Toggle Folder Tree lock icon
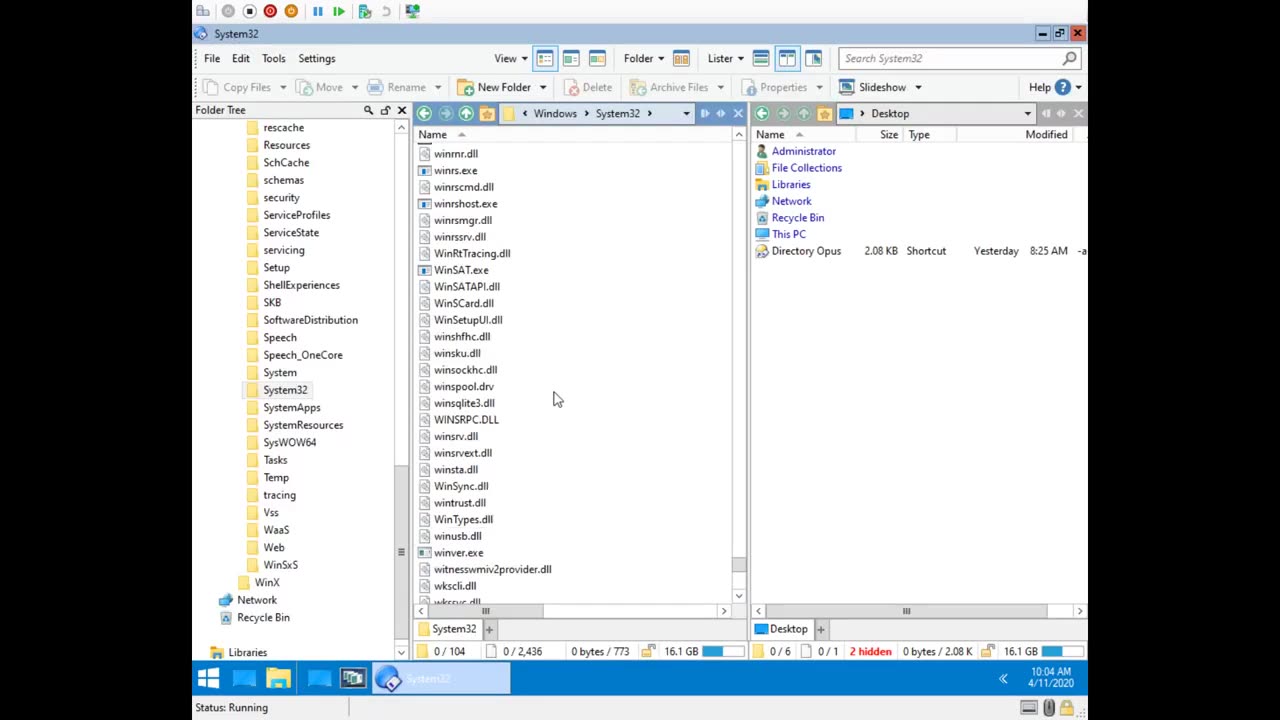 point(385,110)
